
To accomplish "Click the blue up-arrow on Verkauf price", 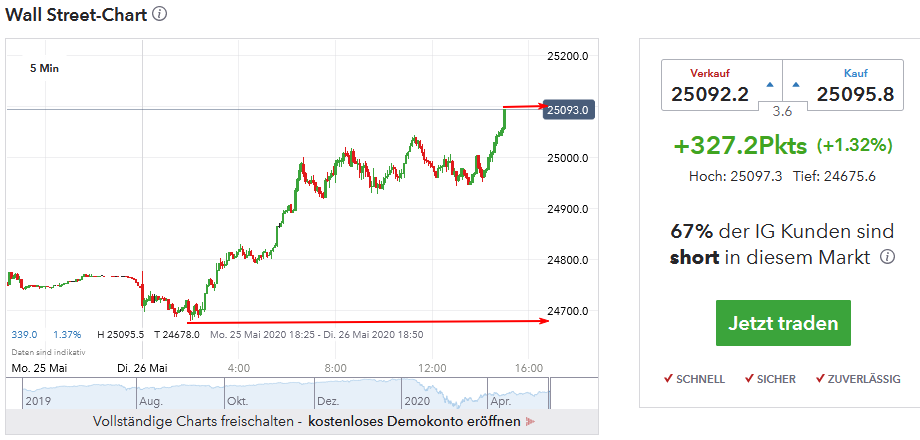I will tap(768, 84).
